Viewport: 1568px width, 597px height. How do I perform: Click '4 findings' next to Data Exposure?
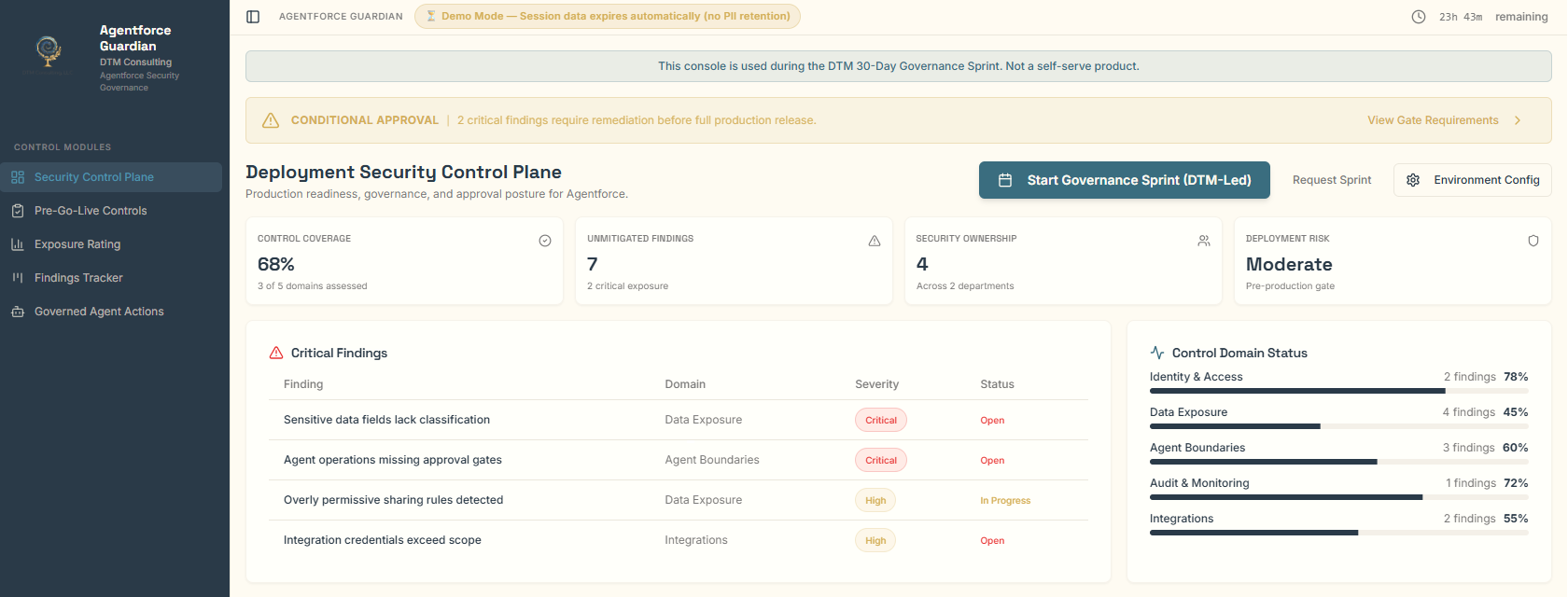(x=1469, y=412)
